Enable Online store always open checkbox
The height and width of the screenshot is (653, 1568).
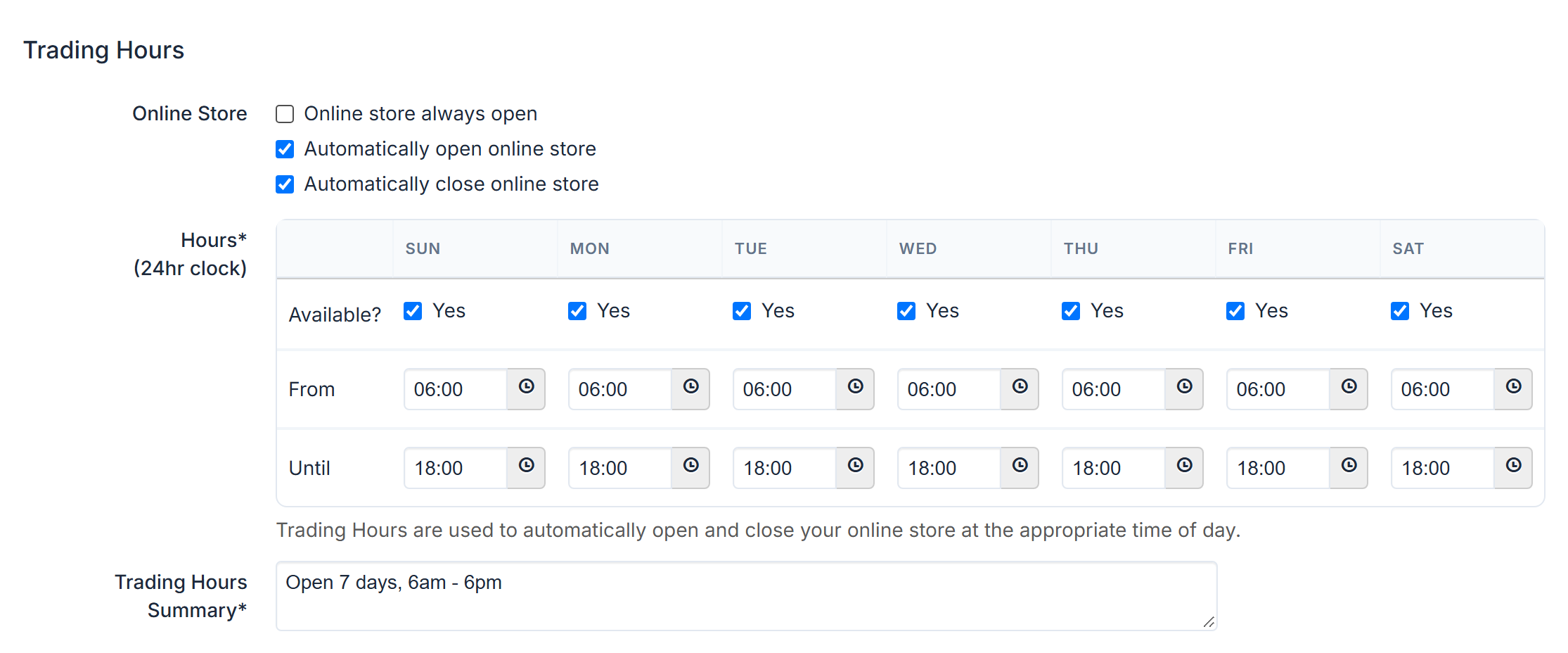pos(285,114)
